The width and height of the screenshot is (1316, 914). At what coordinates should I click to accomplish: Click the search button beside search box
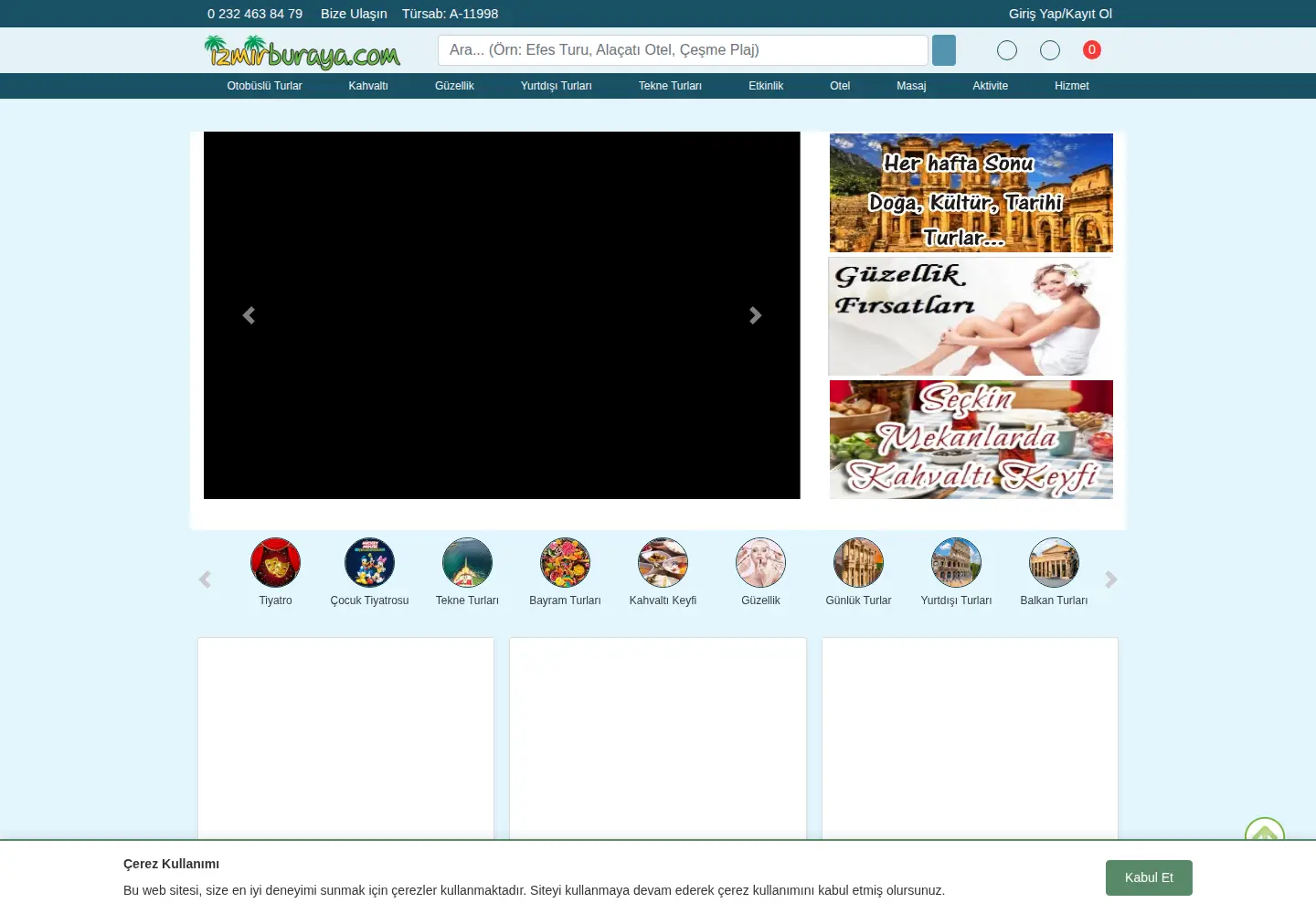(x=944, y=50)
